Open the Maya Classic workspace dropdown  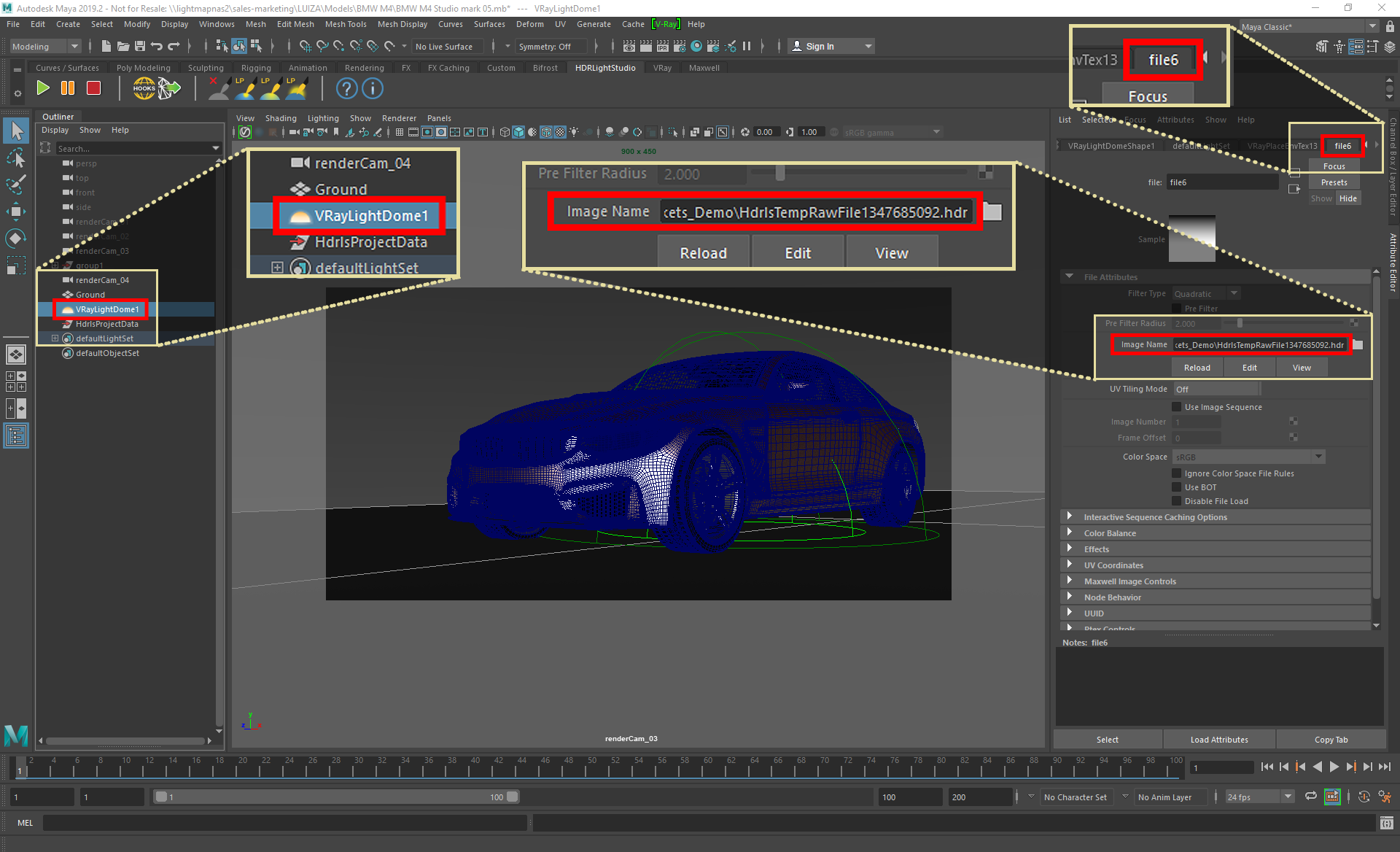(x=1310, y=26)
